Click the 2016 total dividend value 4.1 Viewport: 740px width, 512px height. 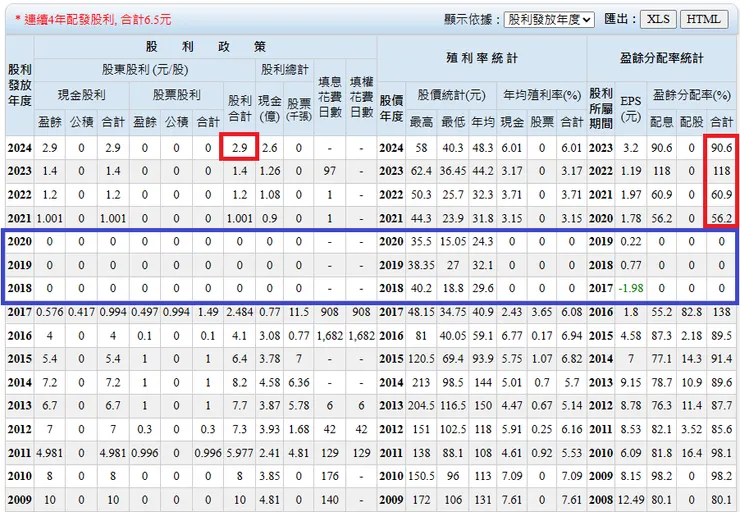(240, 336)
